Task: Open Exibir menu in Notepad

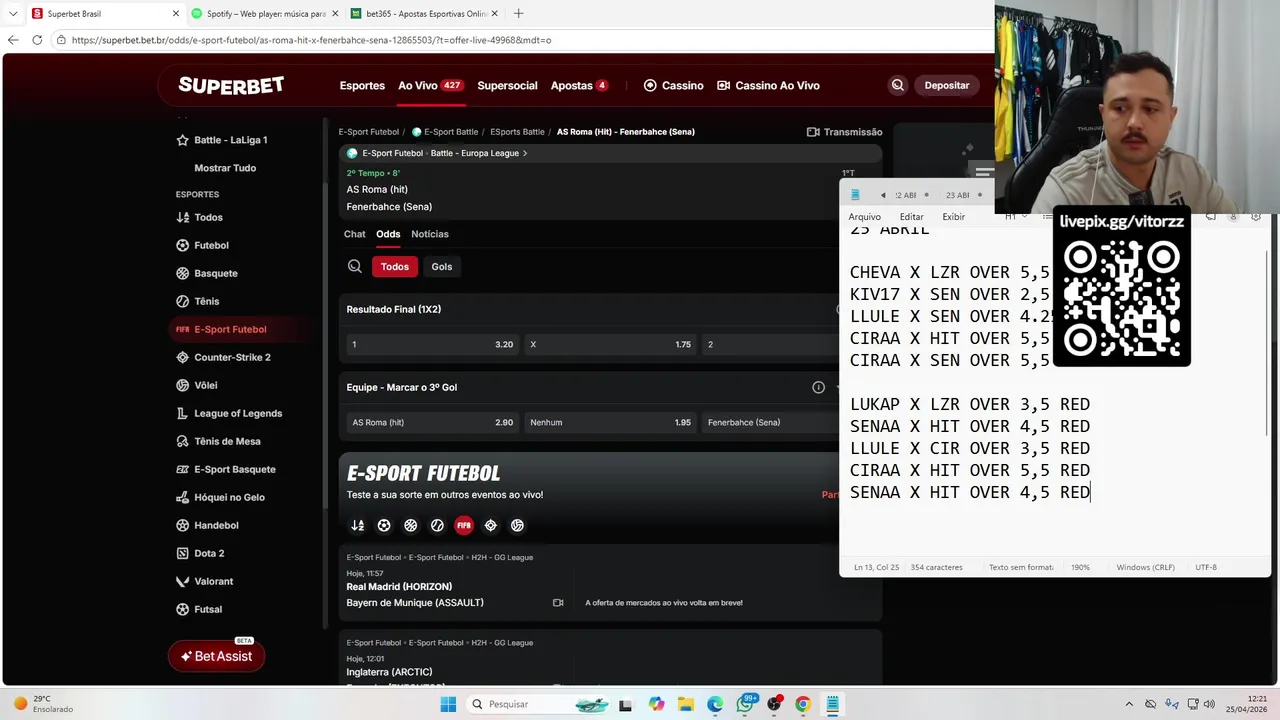Action: (953, 217)
